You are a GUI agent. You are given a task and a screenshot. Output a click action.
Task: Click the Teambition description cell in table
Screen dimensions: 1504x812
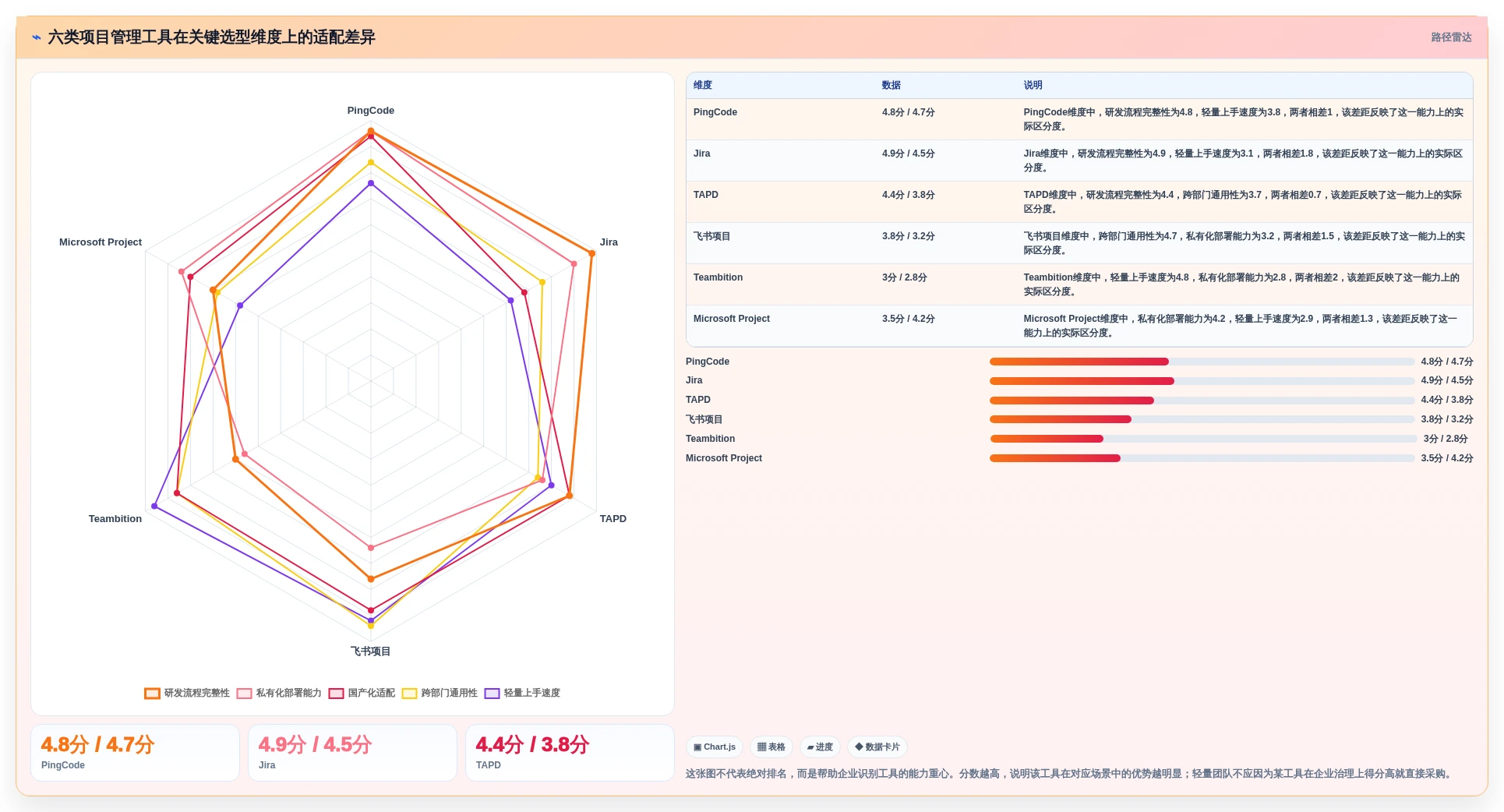pos(1244,284)
